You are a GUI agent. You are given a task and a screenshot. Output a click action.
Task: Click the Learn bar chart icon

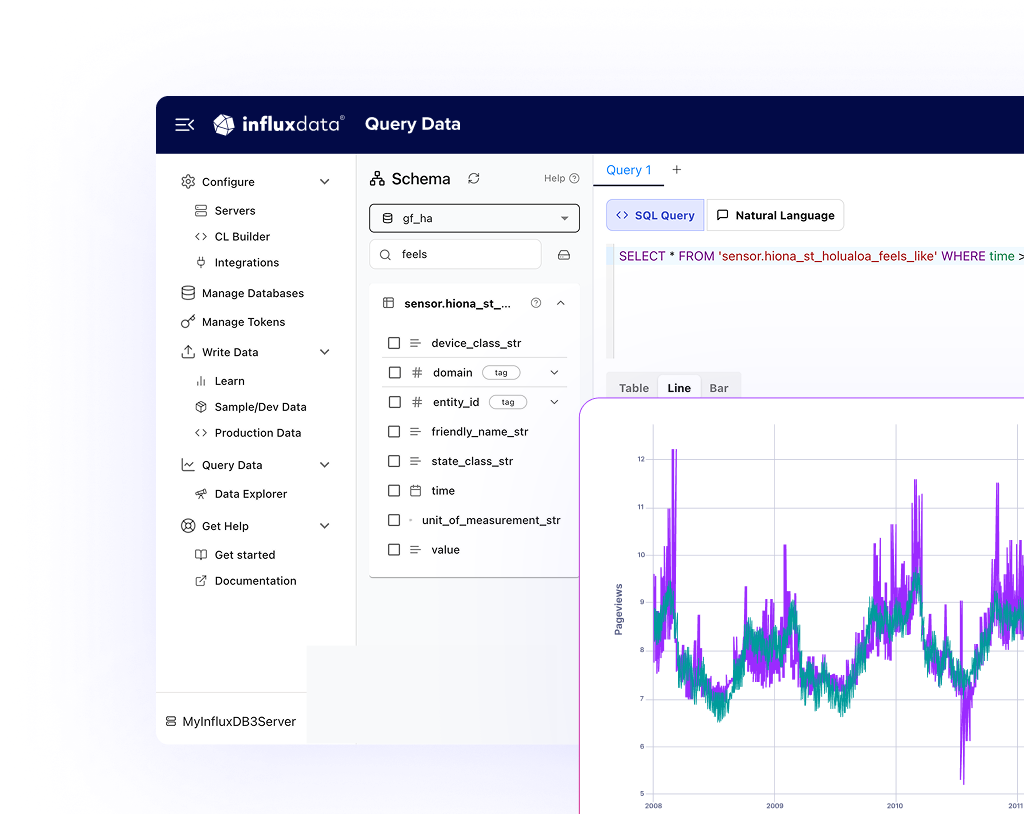[x=200, y=381]
